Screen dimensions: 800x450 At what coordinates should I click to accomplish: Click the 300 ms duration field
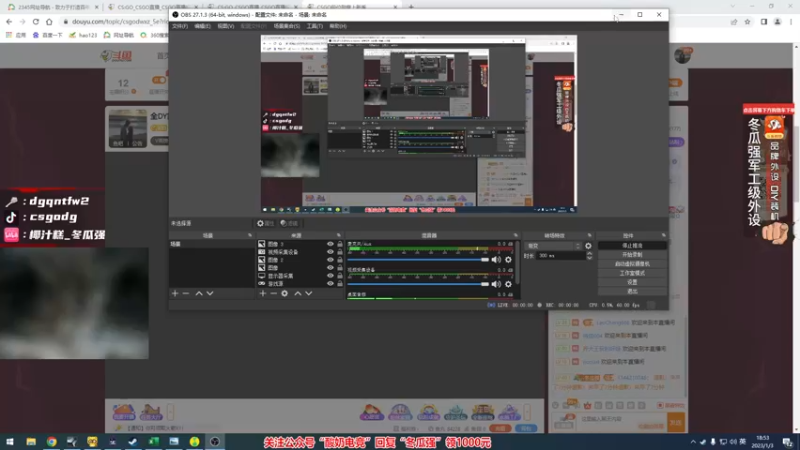click(x=560, y=256)
